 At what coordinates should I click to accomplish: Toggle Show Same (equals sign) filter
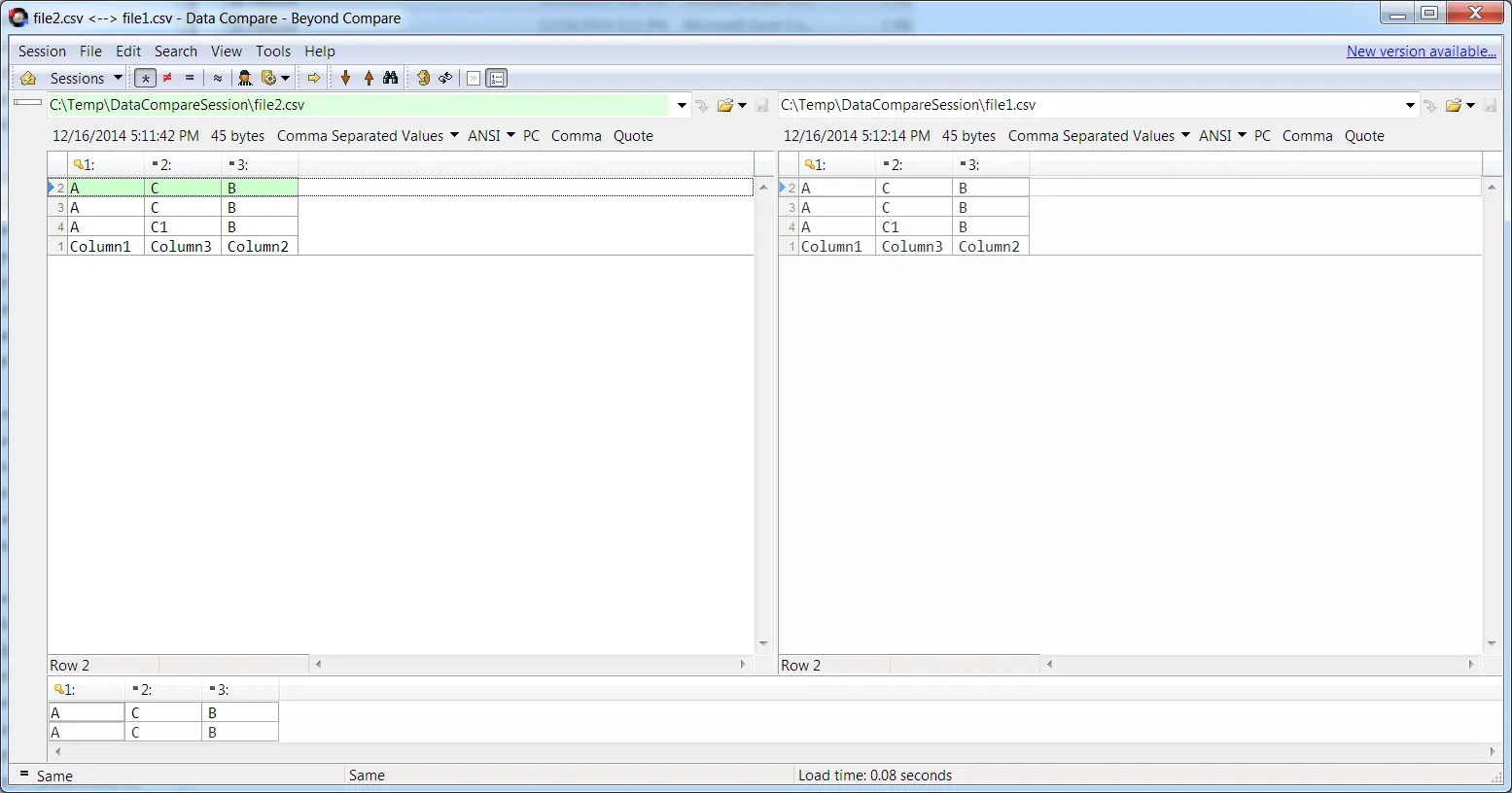click(x=190, y=78)
